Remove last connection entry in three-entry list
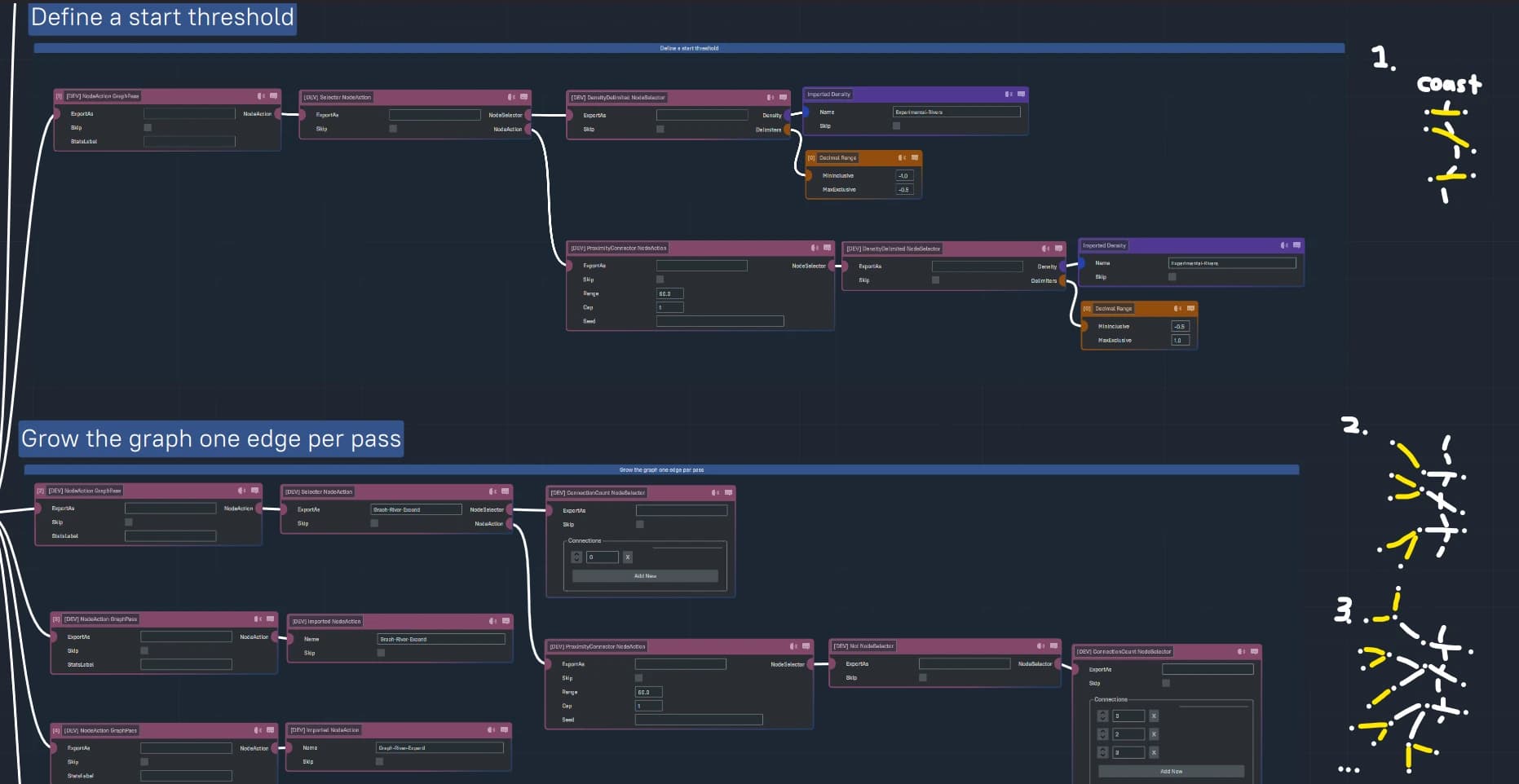The height and width of the screenshot is (784, 1519). tap(1154, 752)
